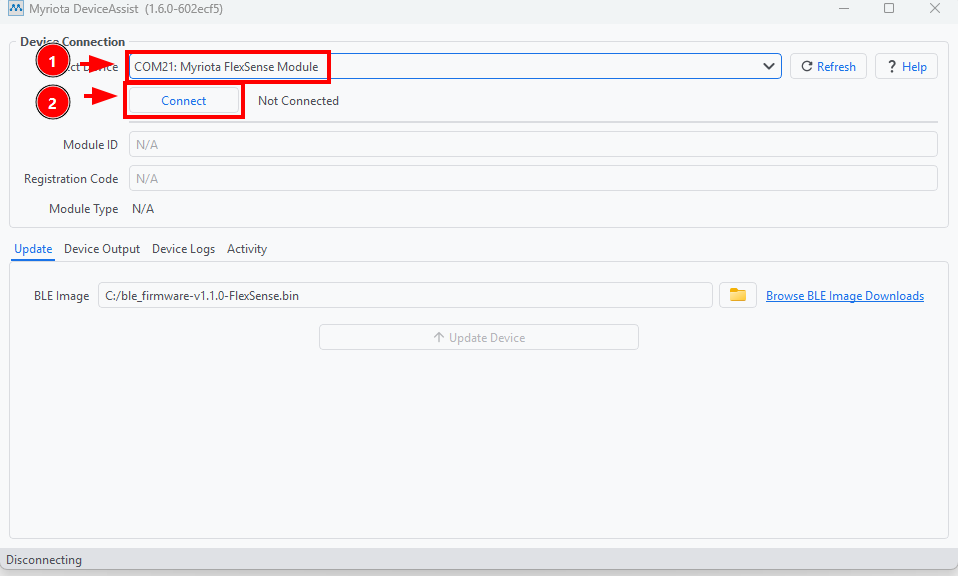
Task: Open Browse BLE Image Downloads link
Action: [x=844, y=296]
